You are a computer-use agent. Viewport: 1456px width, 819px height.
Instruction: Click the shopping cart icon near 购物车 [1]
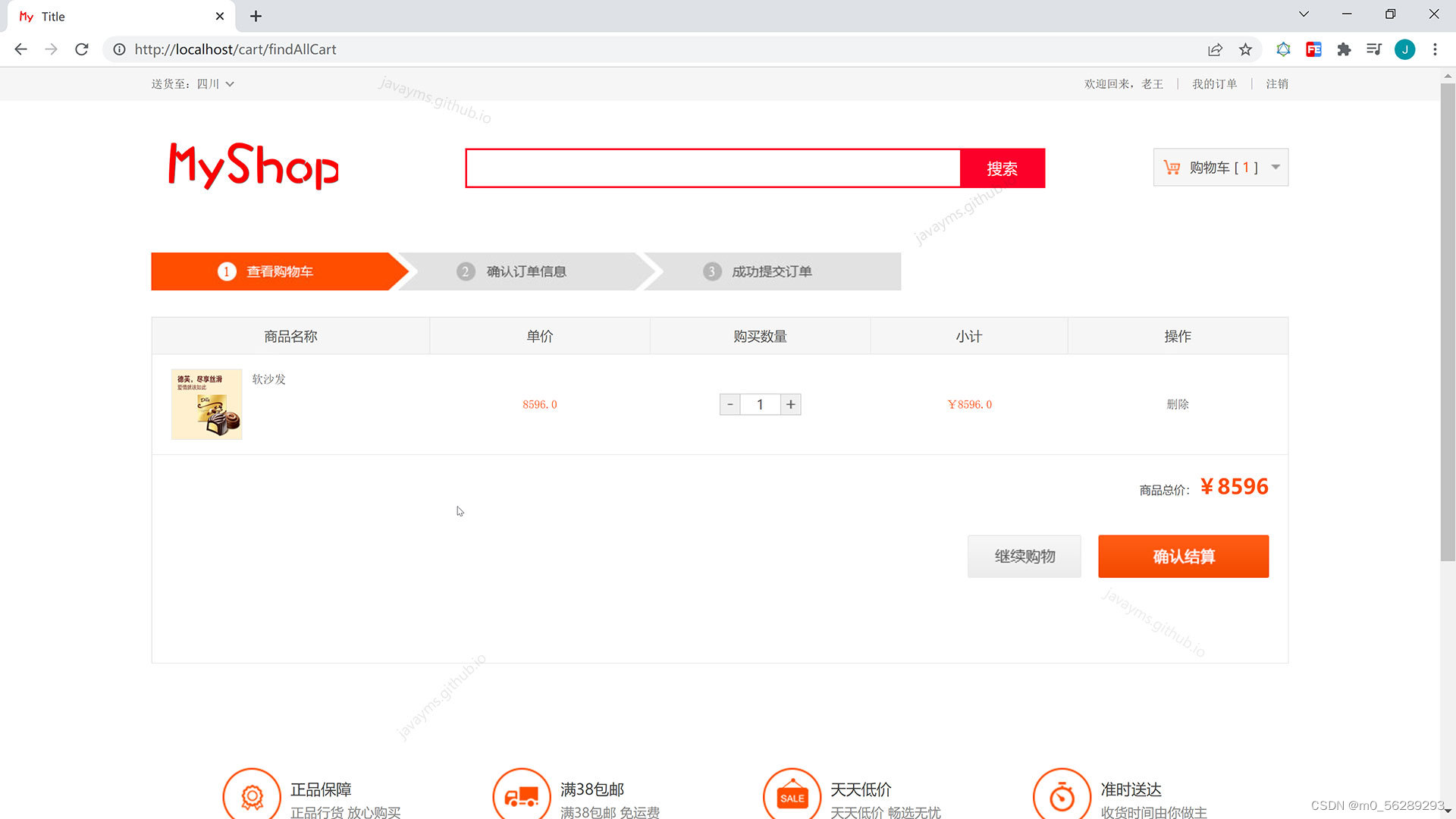(x=1172, y=167)
